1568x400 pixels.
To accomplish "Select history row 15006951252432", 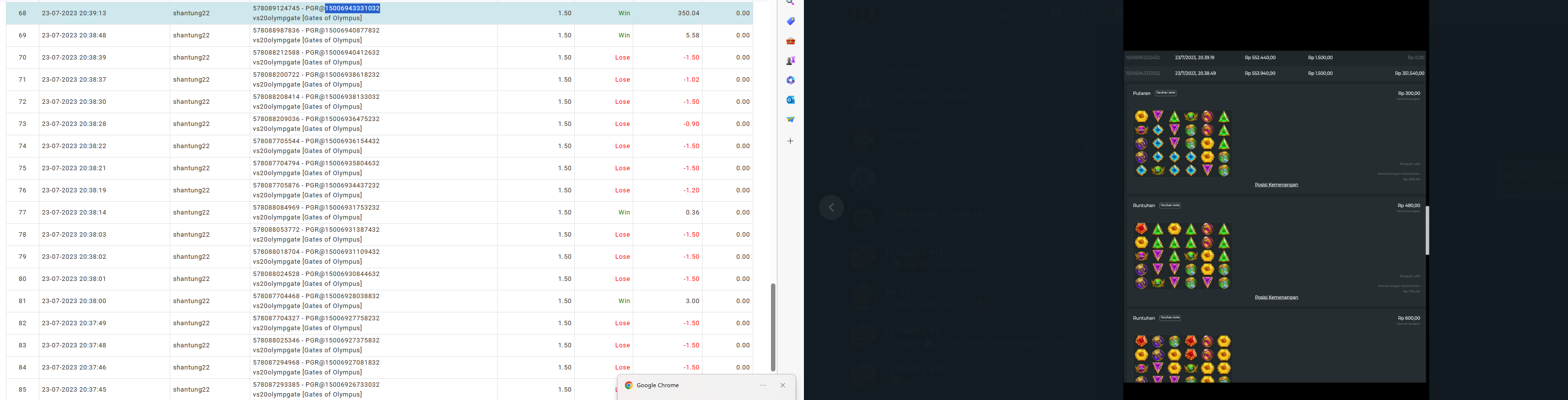I will (x=1275, y=58).
